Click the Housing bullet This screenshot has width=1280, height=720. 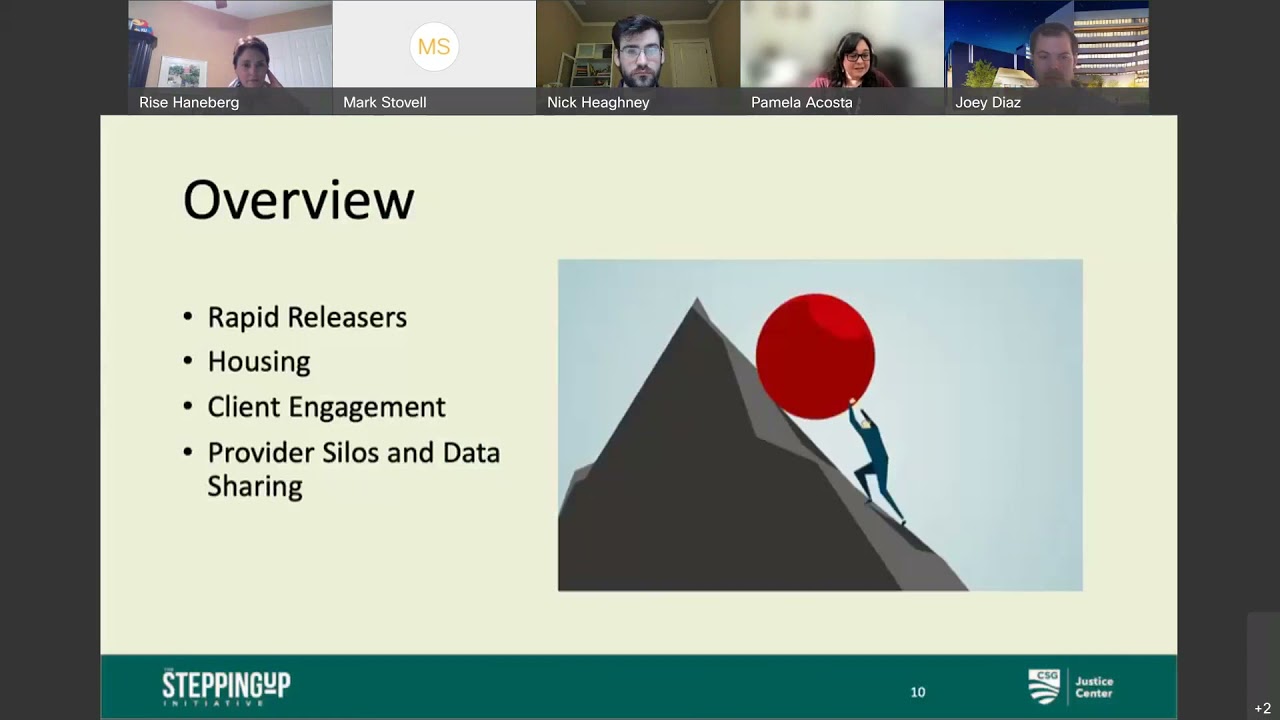tap(259, 361)
